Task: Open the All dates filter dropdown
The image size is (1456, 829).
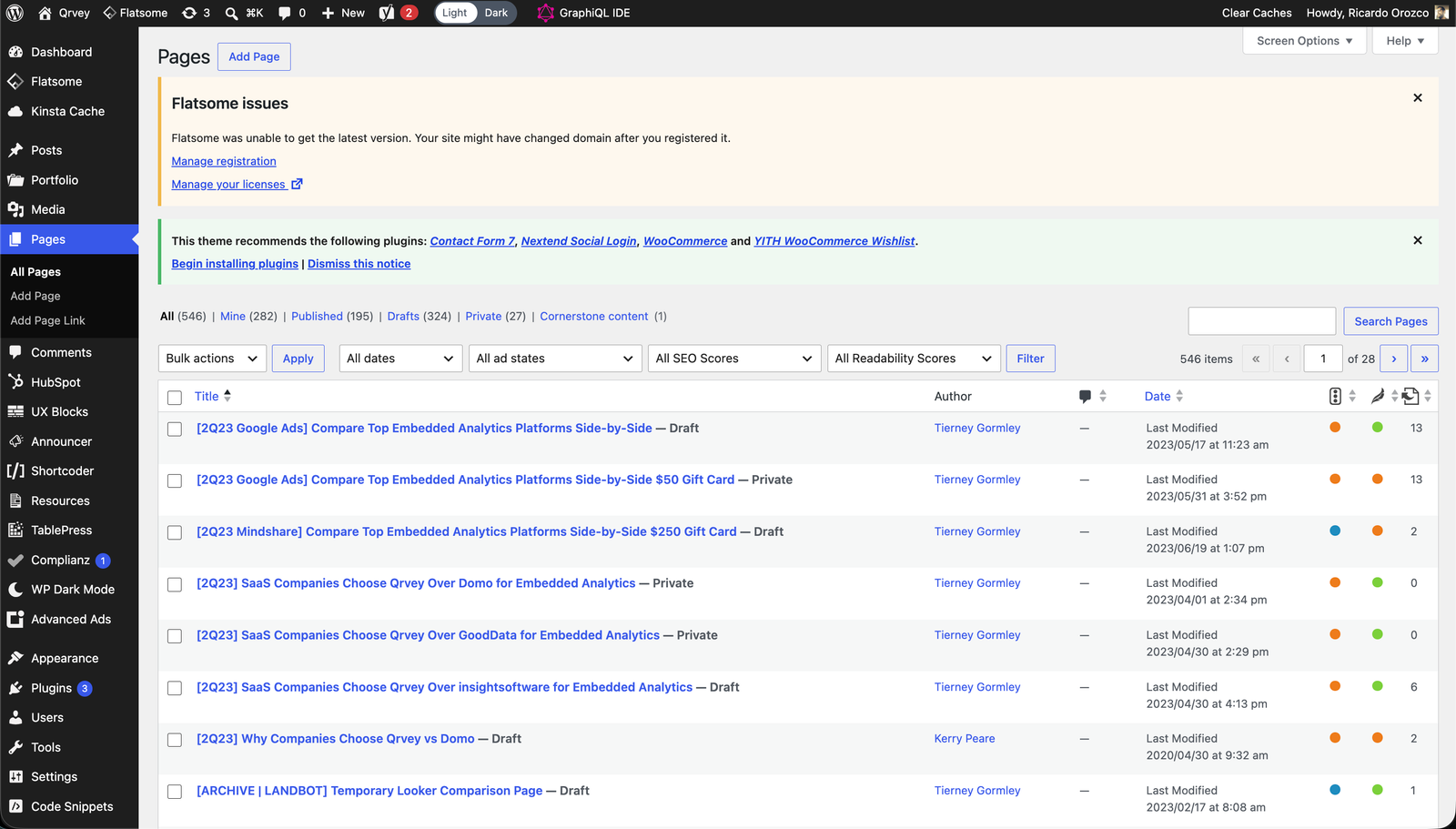Action: coord(400,359)
